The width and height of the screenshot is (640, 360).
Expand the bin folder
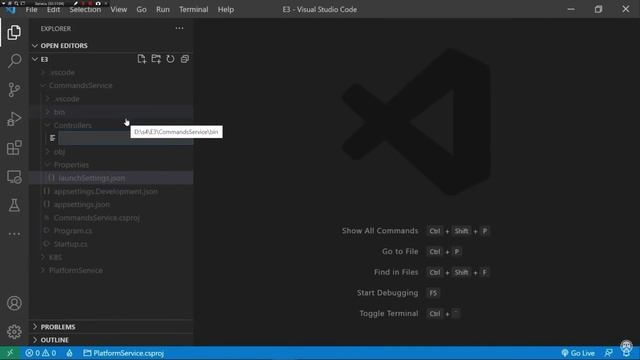pyautogui.click(x=111, y=112)
